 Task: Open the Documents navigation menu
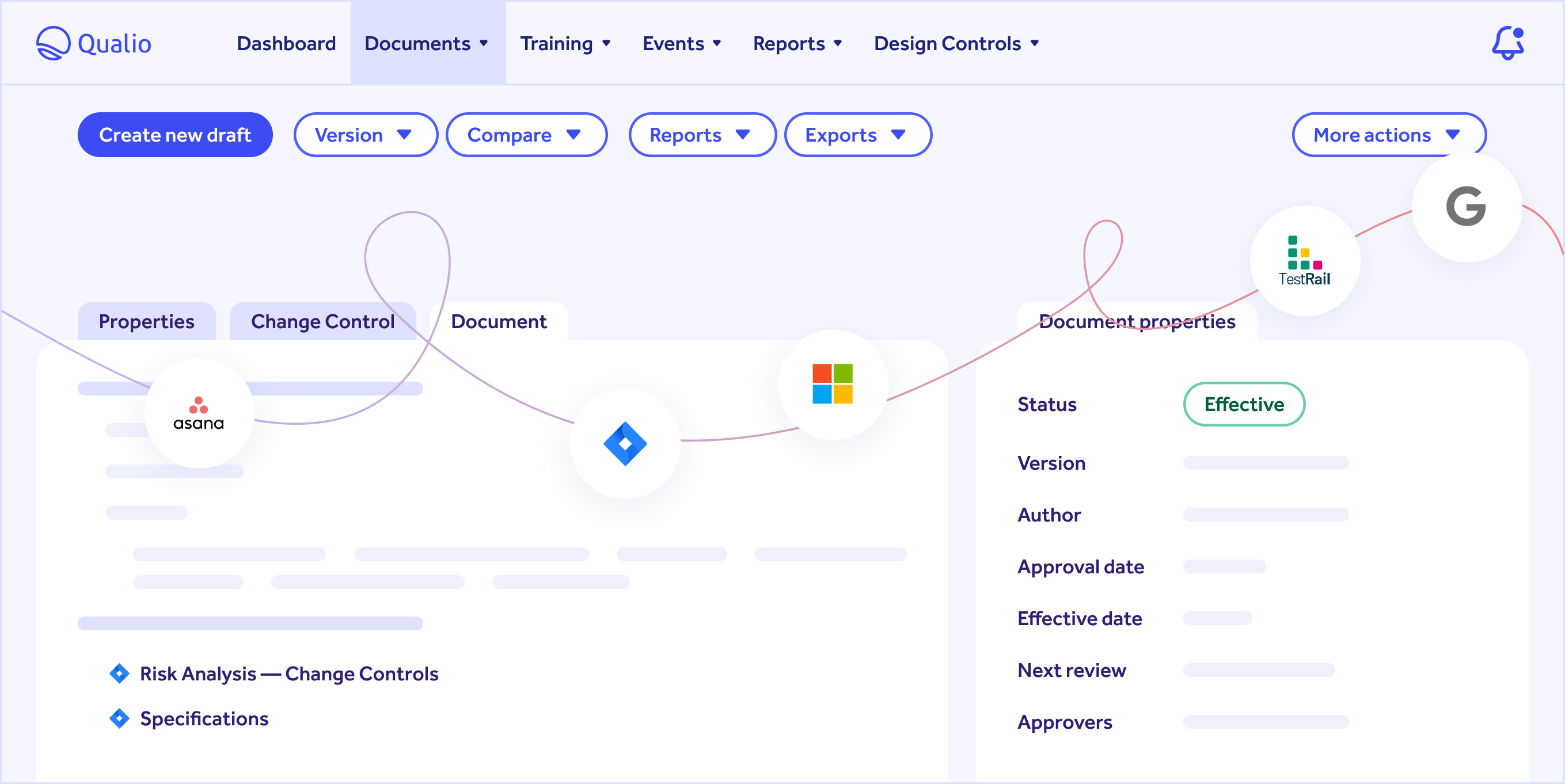pyautogui.click(x=427, y=43)
